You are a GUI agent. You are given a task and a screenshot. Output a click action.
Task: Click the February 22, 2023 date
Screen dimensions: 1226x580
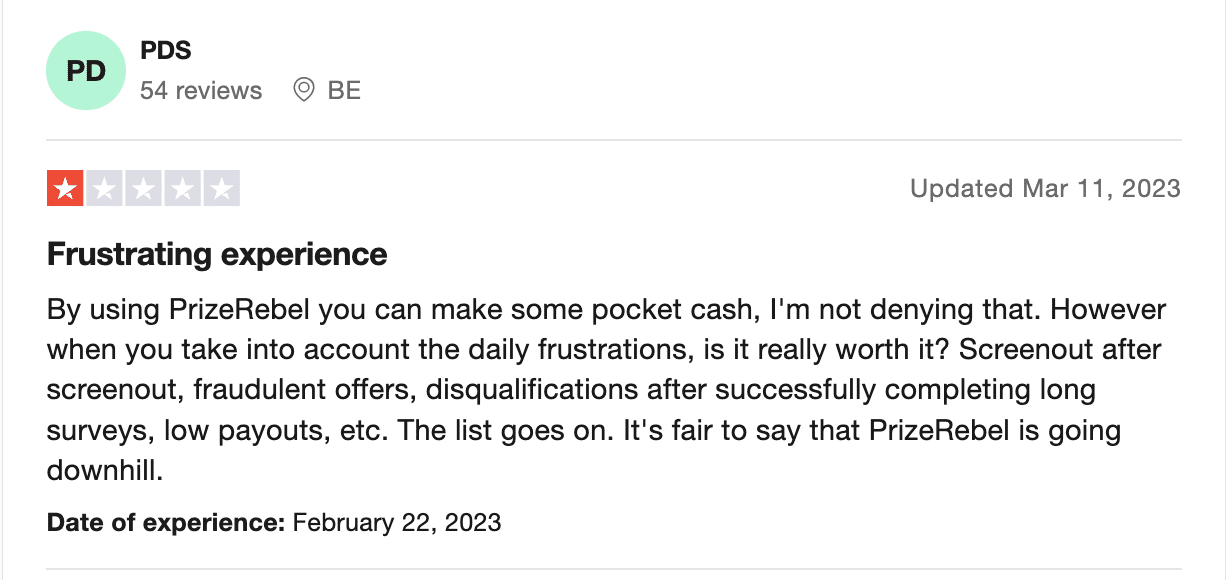tap(397, 522)
